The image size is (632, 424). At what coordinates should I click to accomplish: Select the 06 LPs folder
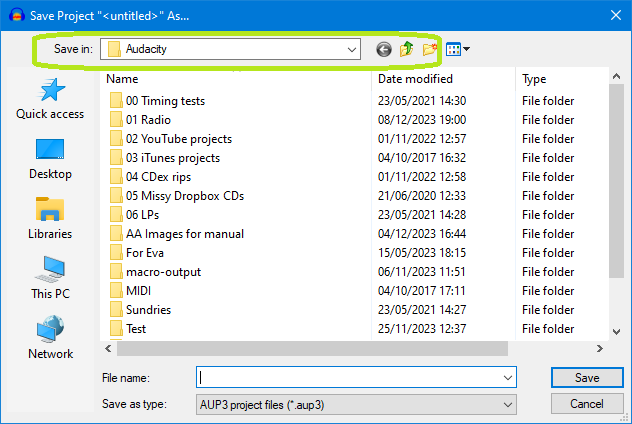142,215
